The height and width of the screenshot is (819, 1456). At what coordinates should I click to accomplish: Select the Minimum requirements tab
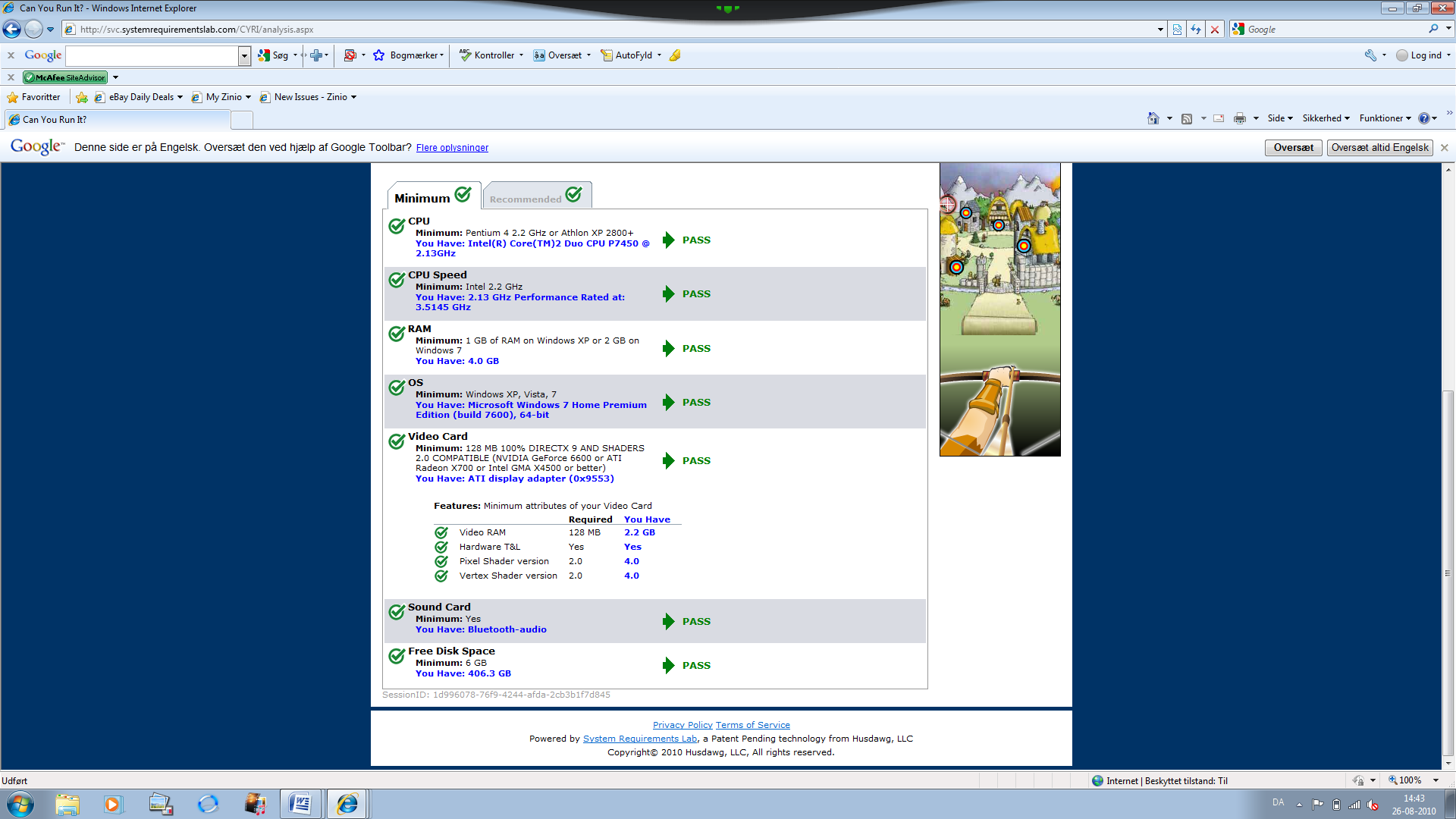click(x=433, y=196)
